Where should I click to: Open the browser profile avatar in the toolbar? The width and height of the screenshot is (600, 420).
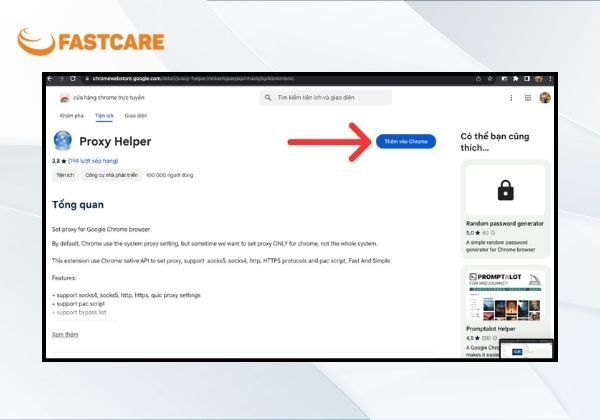[x=539, y=78]
